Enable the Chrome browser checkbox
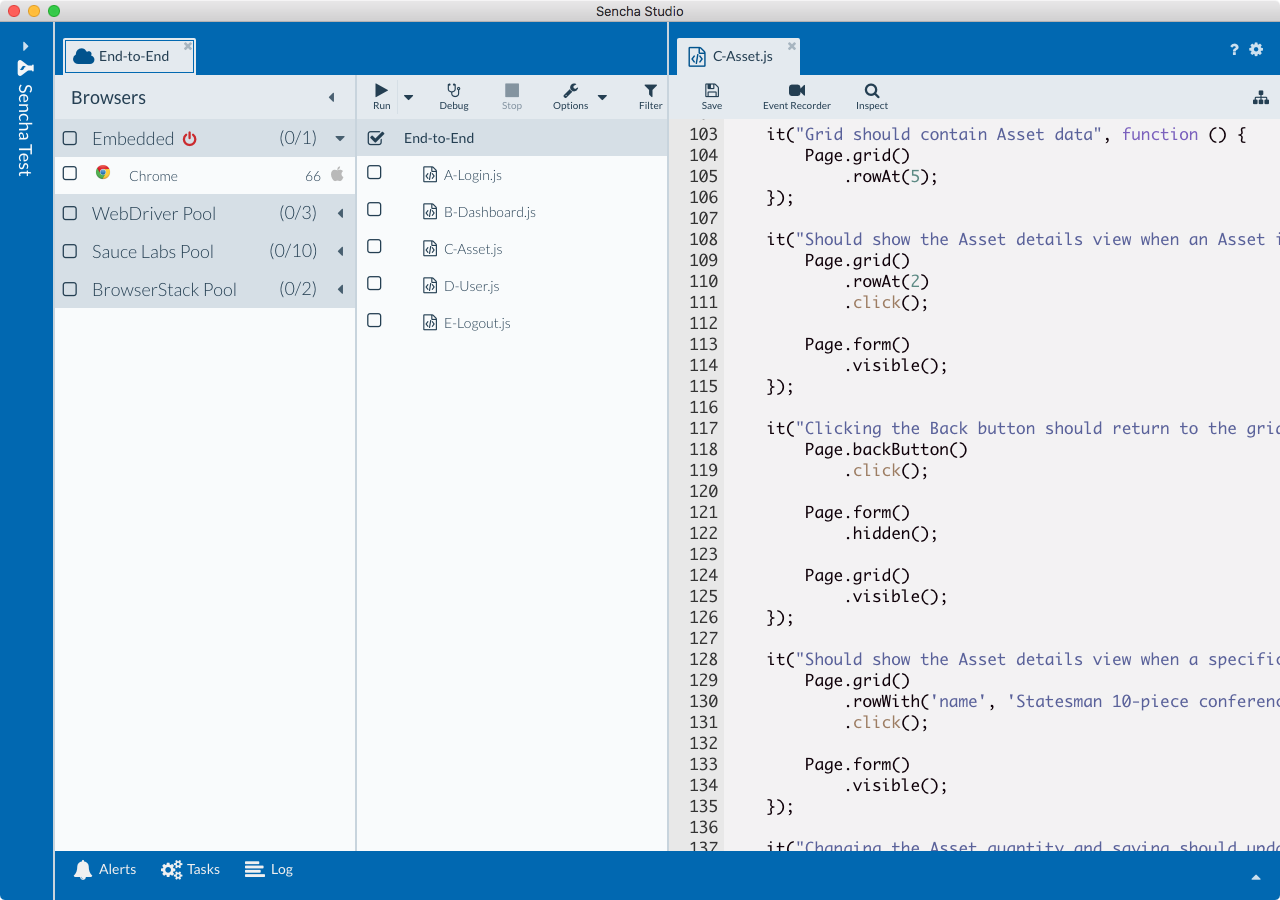Viewport: 1280px width, 900px height. pos(70,174)
